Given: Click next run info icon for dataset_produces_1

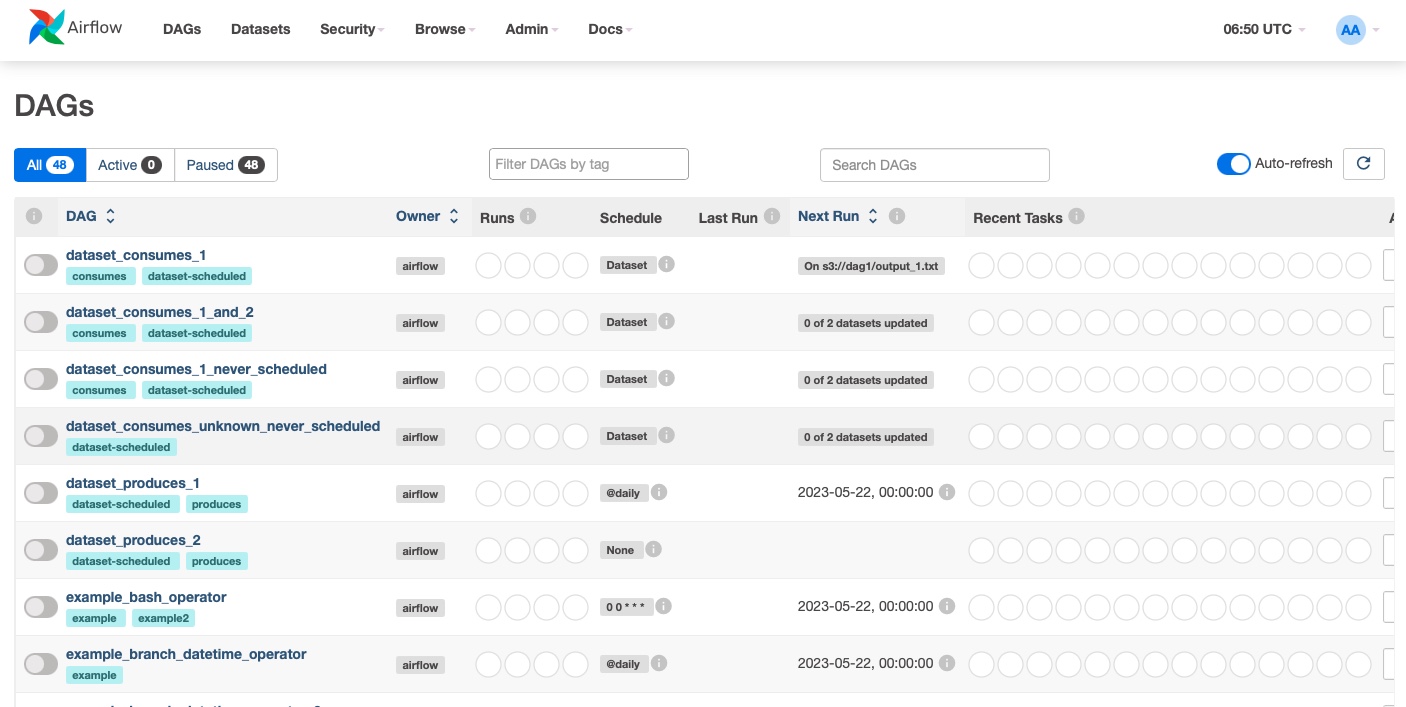Looking at the screenshot, I should (x=947, y=492).
